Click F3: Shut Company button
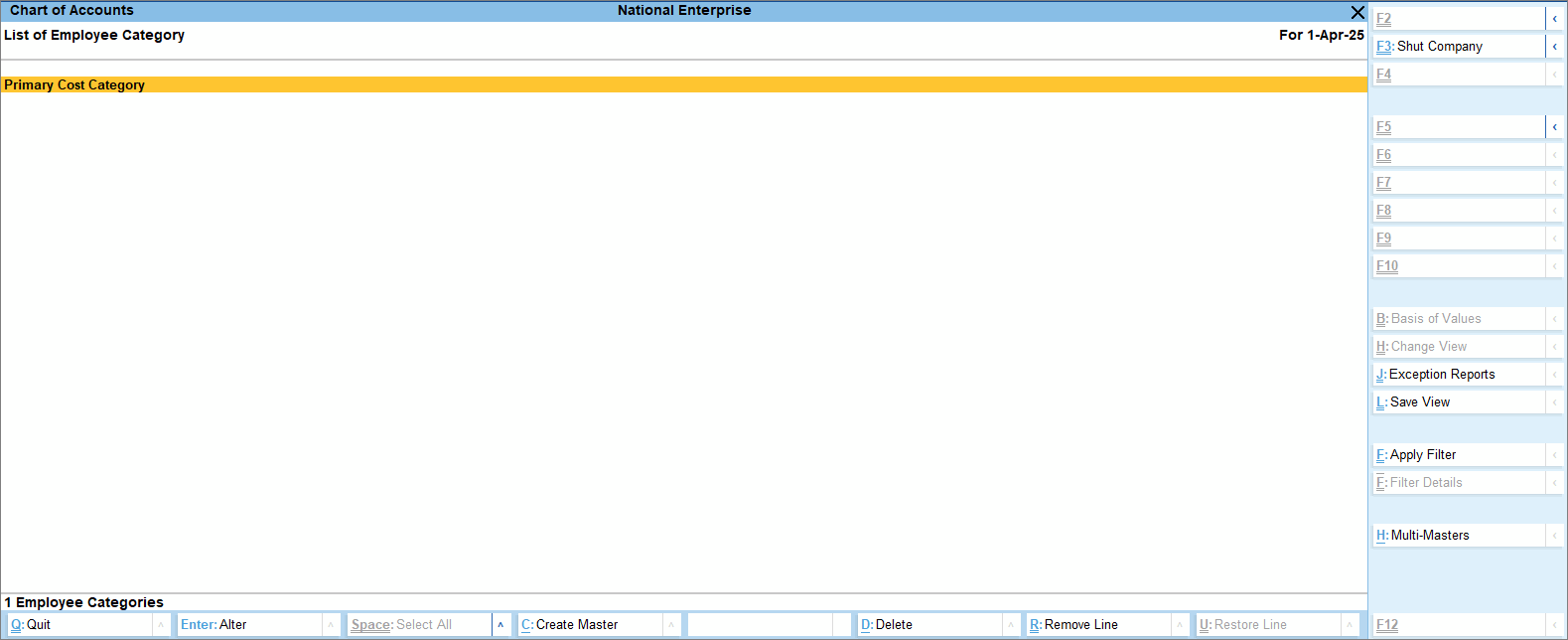Viewport: 1568px width, 640px height. 1458,47
